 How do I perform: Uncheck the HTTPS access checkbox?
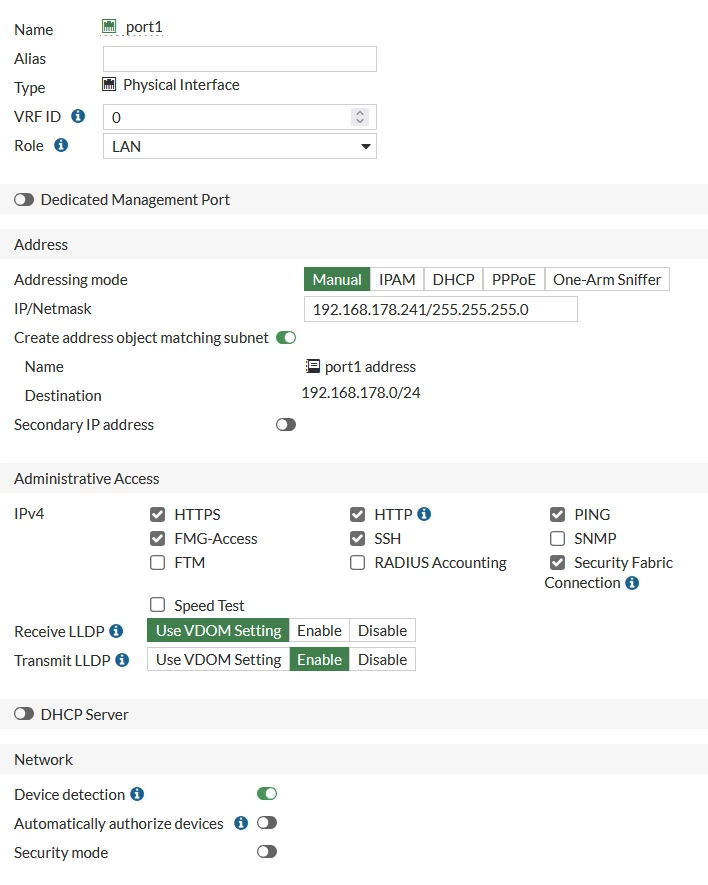coord(158,514)
